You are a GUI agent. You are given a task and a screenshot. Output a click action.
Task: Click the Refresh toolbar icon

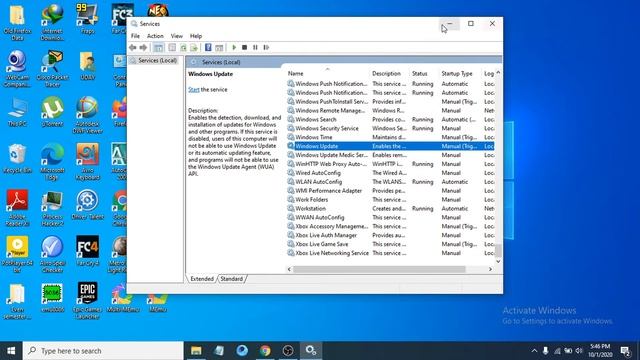click(183, 48)
